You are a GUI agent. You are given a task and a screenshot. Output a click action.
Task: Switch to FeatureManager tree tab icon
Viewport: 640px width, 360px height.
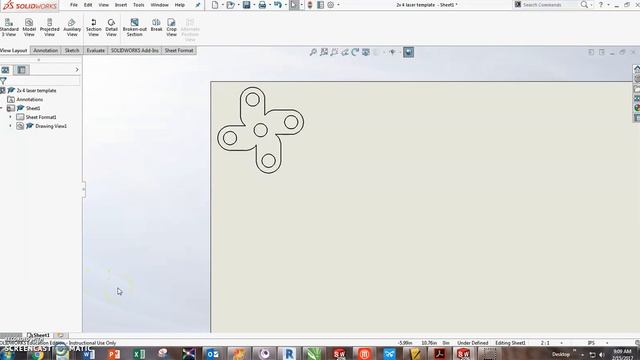(x=5, y=70)
